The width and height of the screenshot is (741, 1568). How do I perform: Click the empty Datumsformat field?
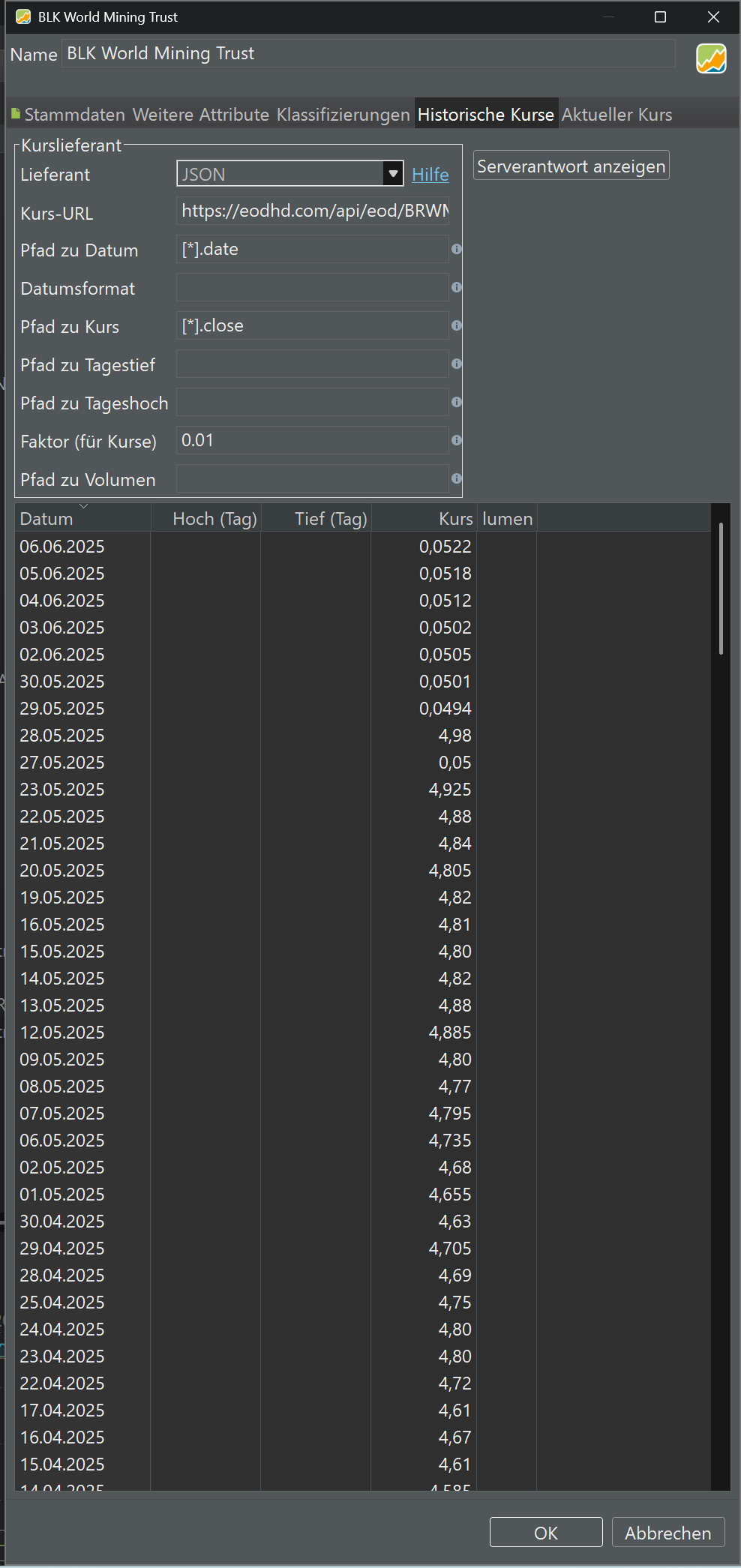pyautogui.click(x=313, y=287)
